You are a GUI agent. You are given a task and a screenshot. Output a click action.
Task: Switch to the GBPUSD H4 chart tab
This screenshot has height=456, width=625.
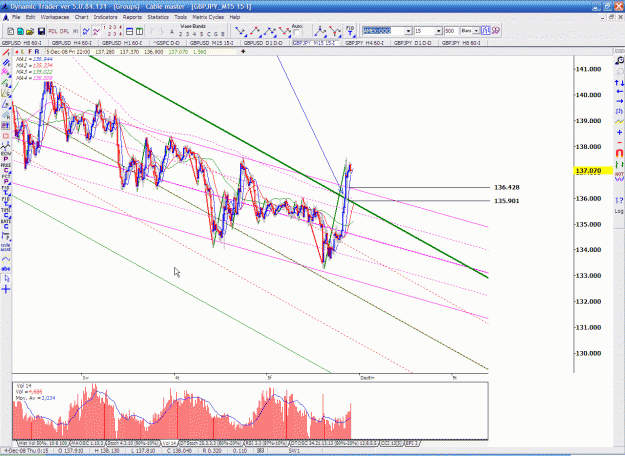(x=72, y=43)
